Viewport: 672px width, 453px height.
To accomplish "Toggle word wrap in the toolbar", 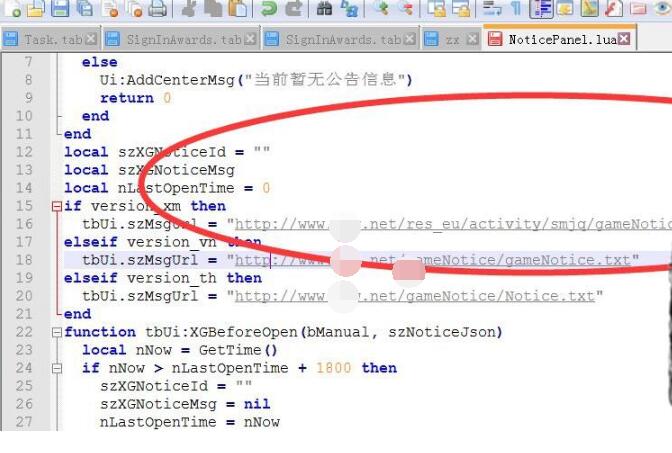I will pos(493,9).
